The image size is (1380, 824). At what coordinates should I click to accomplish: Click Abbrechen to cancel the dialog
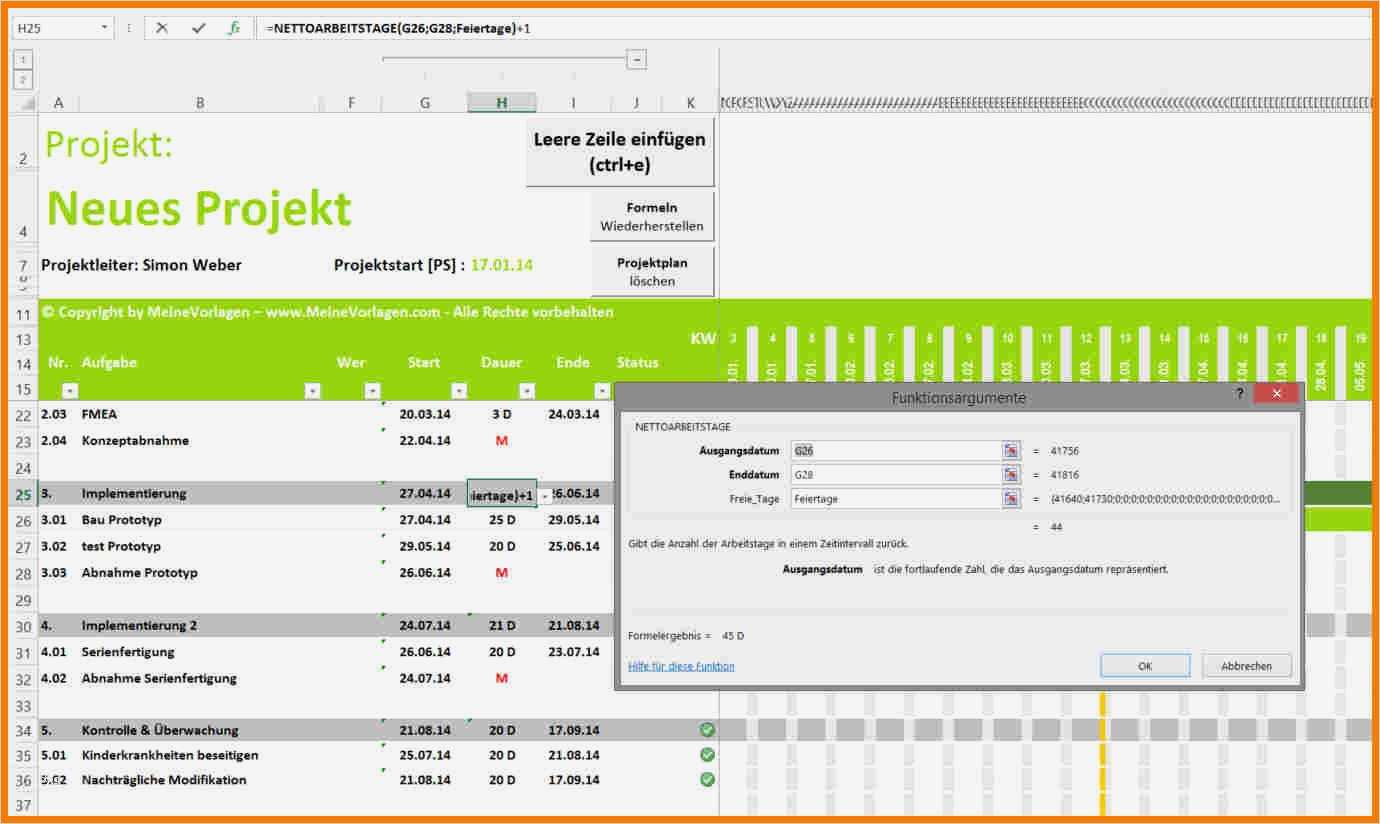click(1246, 665)
